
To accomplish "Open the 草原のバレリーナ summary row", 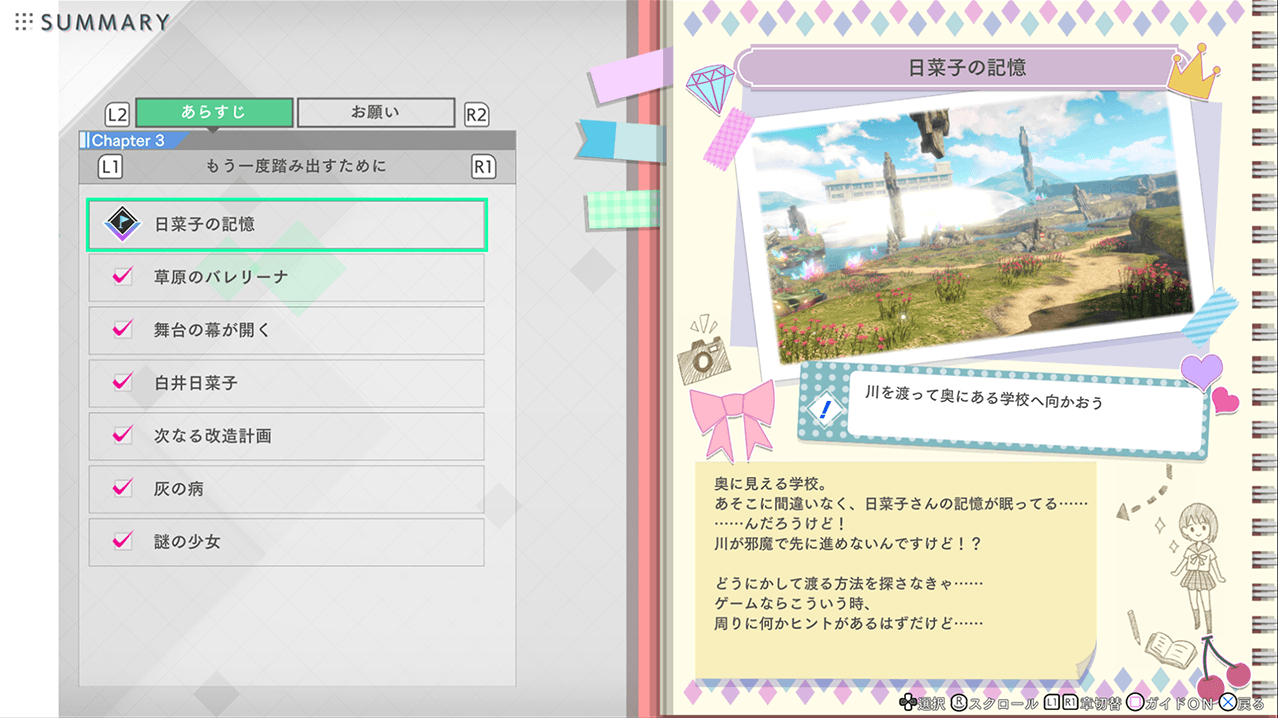I will point(287,277).
